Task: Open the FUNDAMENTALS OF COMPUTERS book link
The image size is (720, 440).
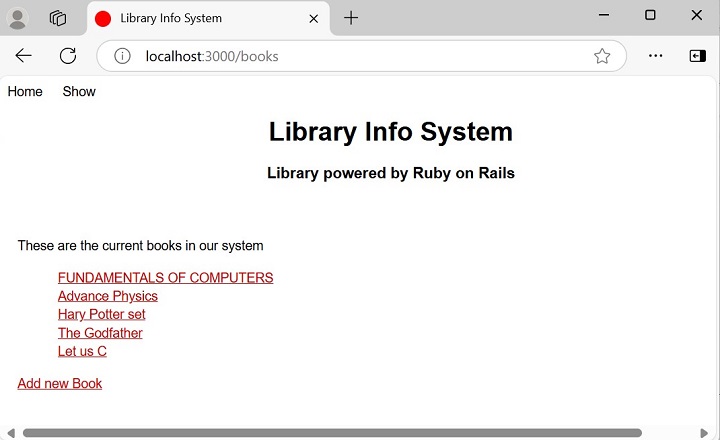Action: [x=165, y=278]
